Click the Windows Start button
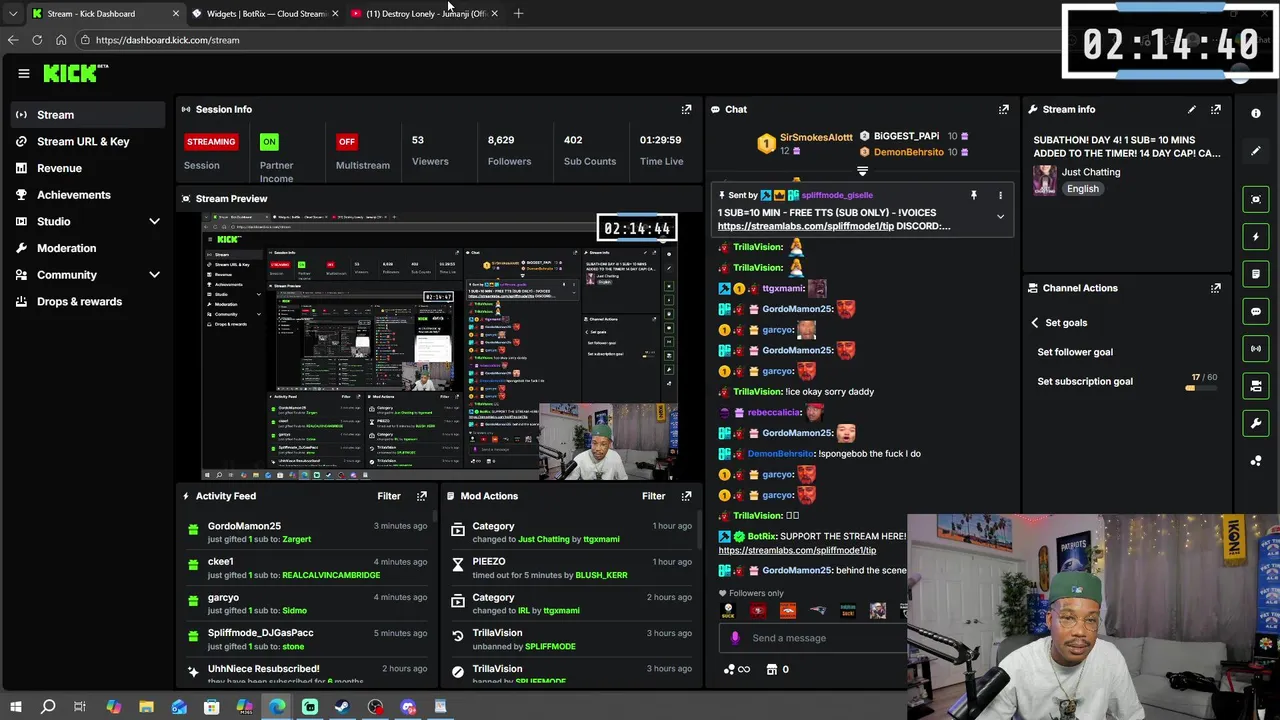 tap(15, 707)
